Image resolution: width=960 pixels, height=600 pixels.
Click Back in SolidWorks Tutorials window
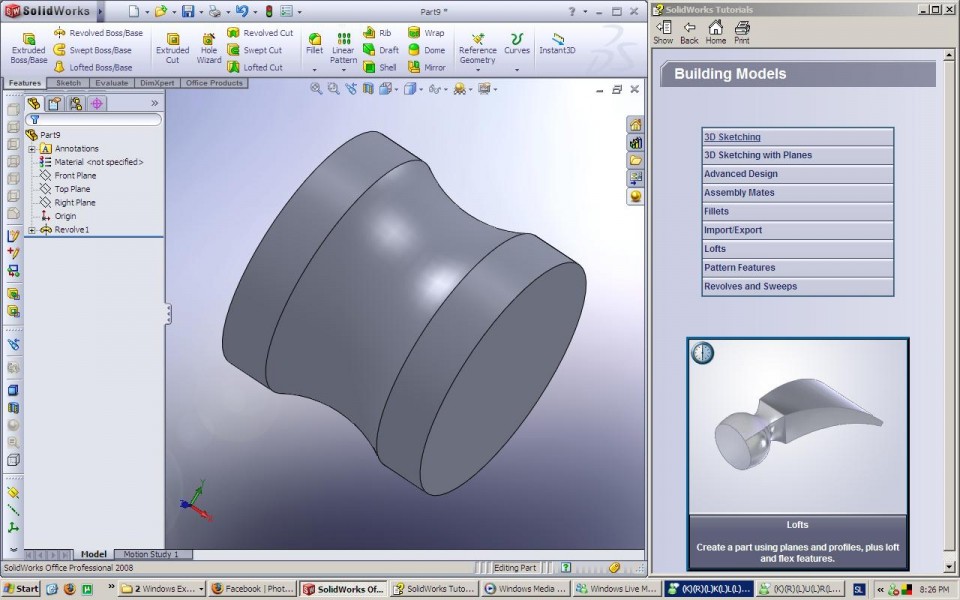[x=689, y=32]
